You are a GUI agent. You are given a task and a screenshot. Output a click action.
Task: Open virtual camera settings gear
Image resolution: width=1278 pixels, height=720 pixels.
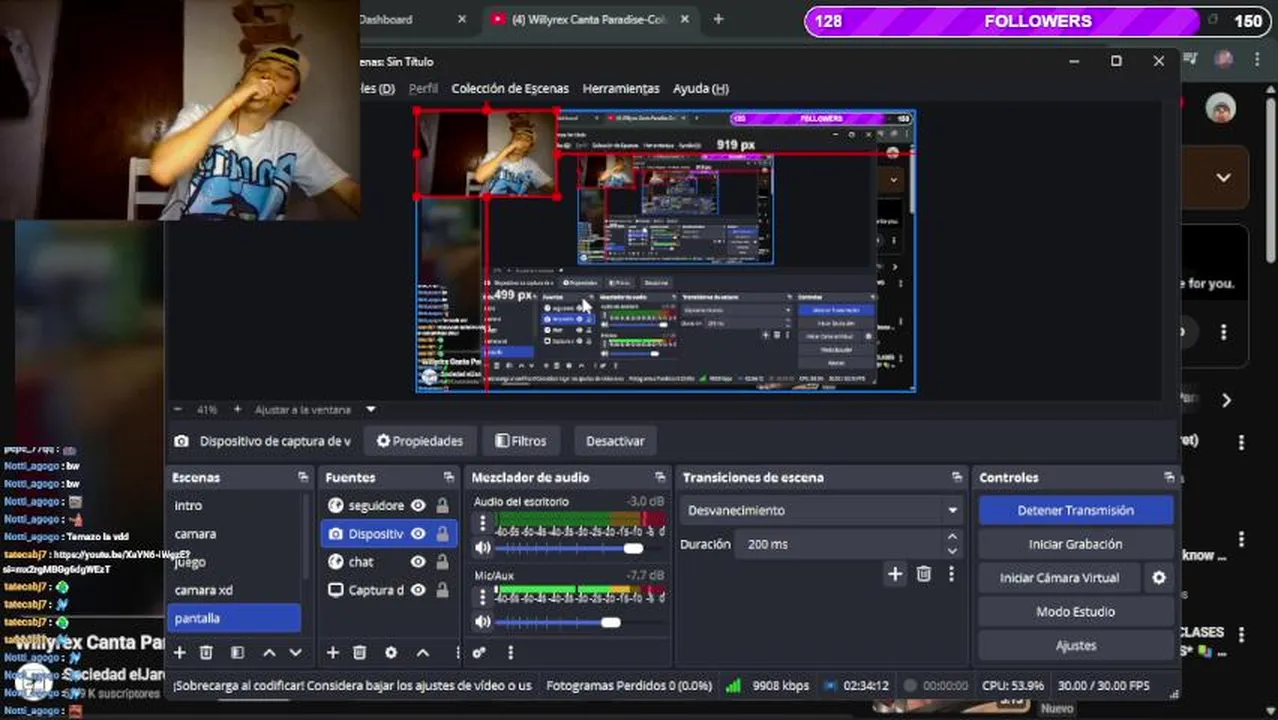1159,578
